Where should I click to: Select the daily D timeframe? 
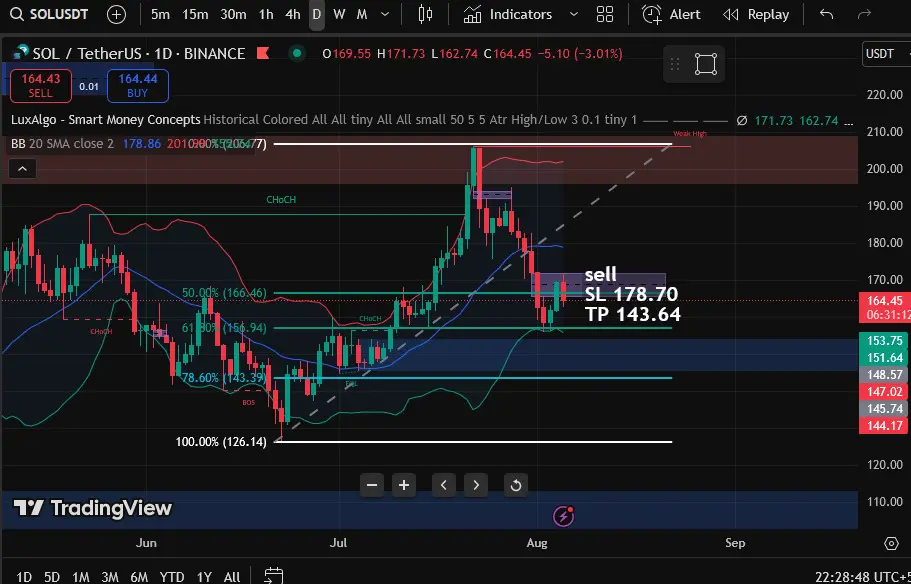coord(317,15)
